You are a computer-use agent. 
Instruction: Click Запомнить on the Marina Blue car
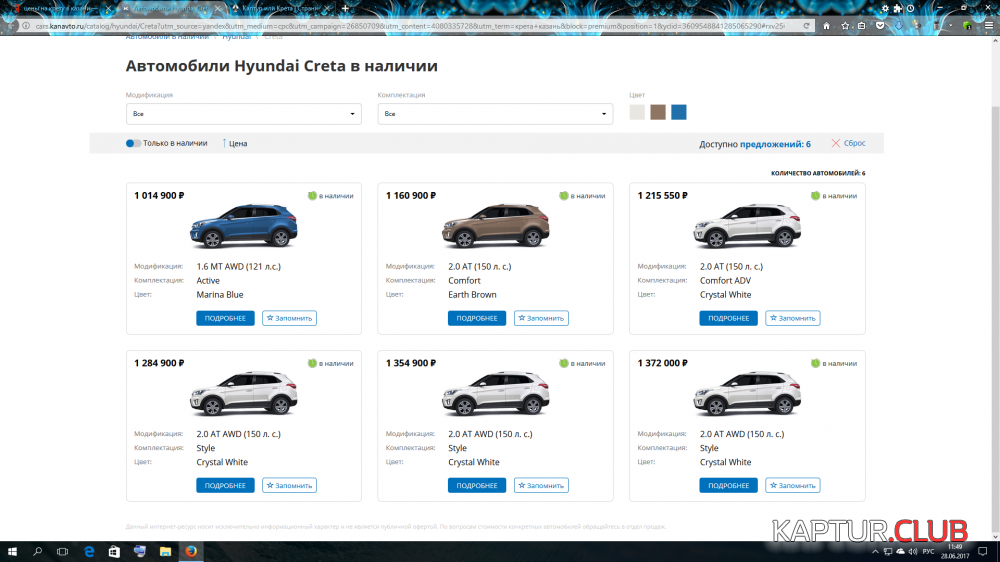point(289,318)
